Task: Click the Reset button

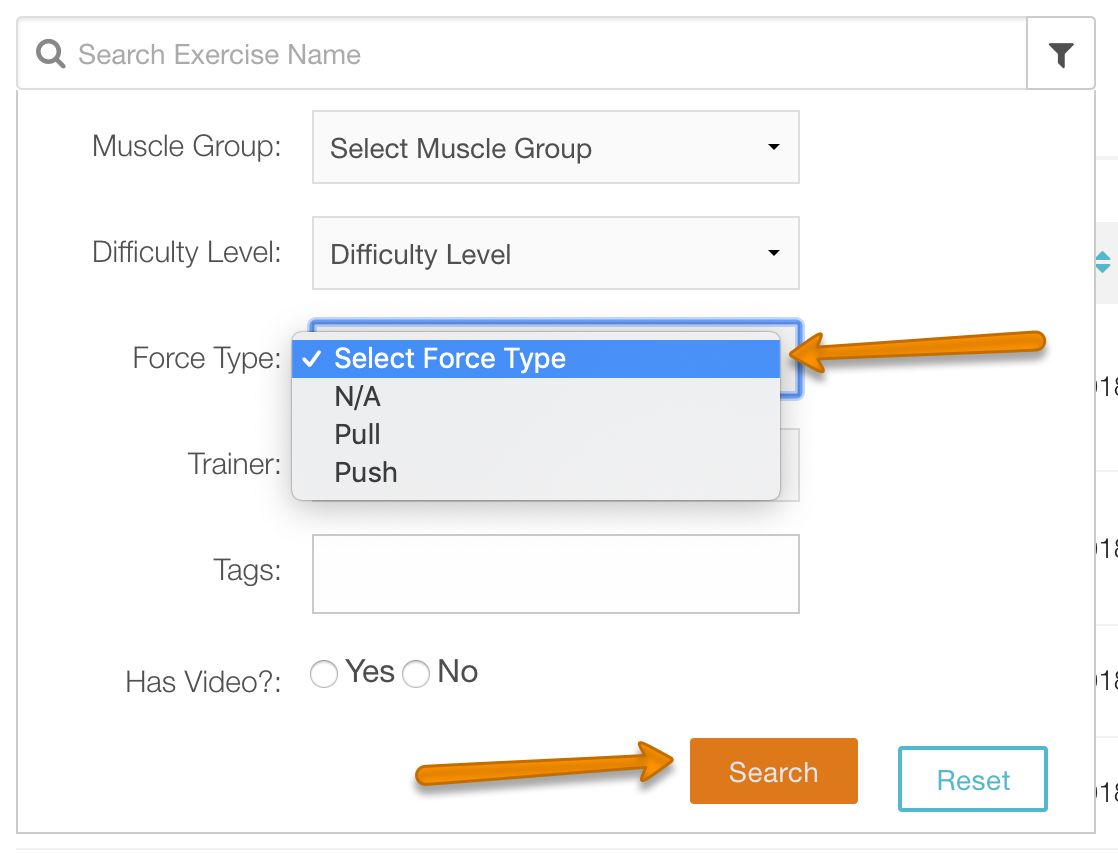Action: tap(973, 779)
